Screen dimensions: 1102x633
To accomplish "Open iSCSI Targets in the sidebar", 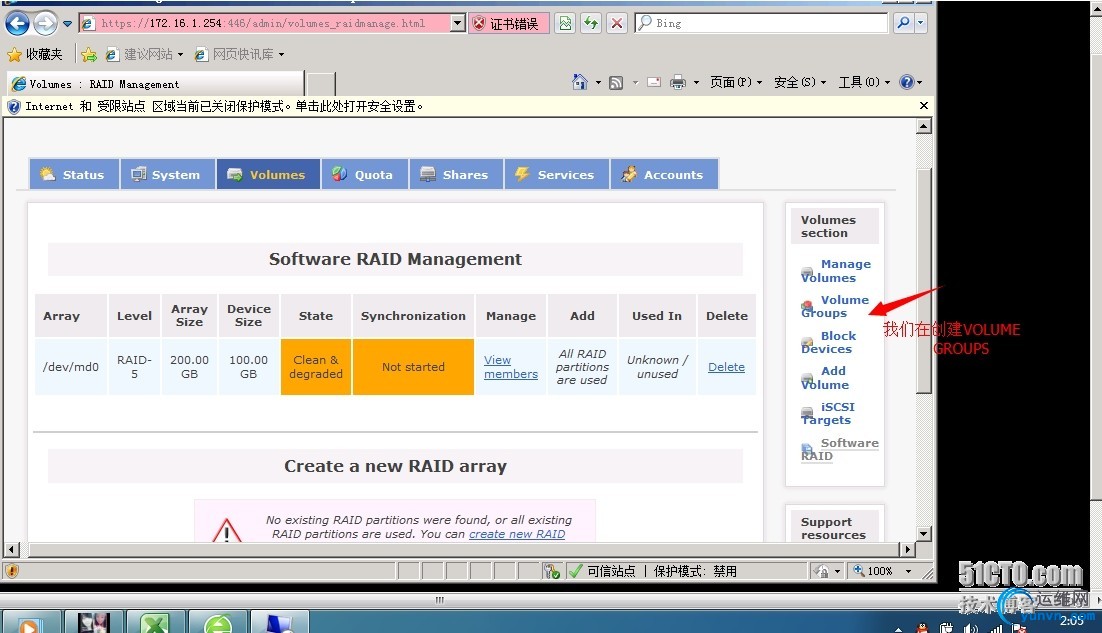I will (x=829, y=413).
